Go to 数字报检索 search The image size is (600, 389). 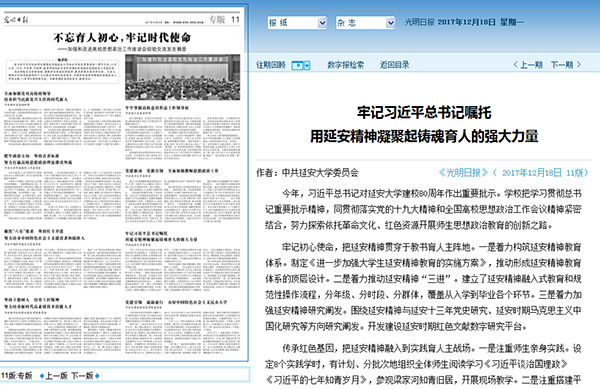pyautogui.click(x=346, y=65)
